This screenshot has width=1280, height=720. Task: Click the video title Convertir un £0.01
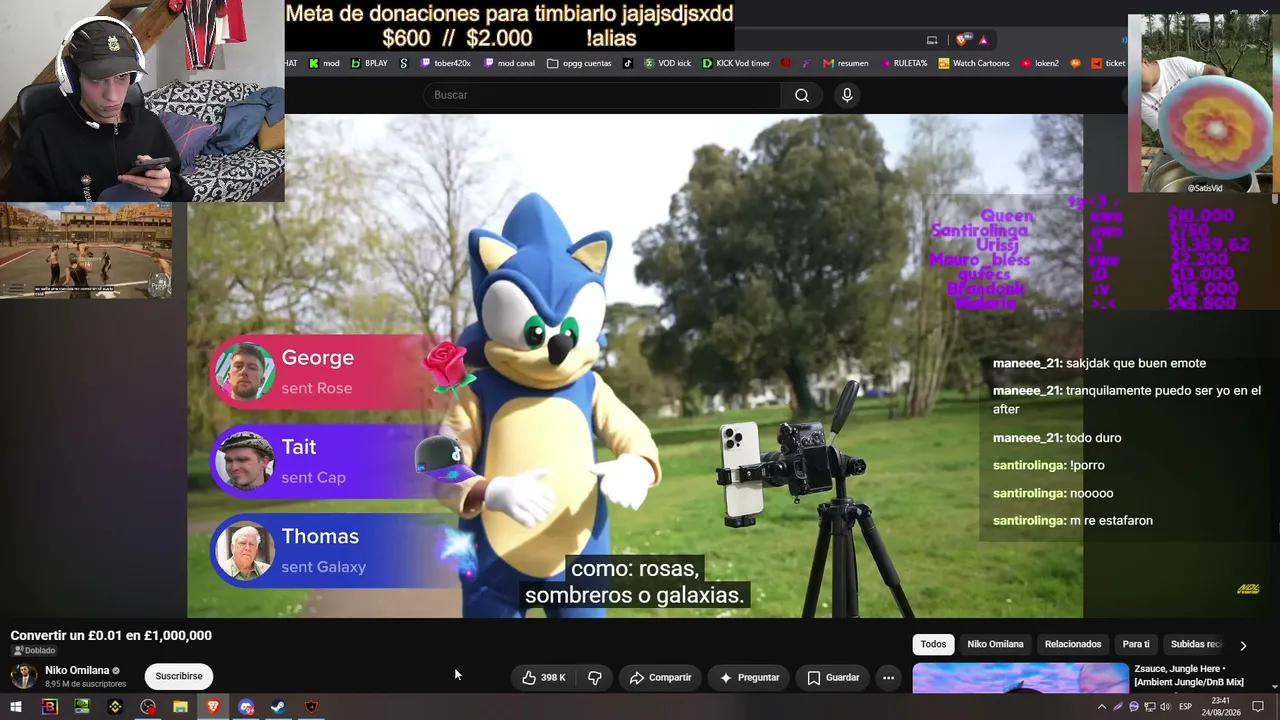pos(111,635)
